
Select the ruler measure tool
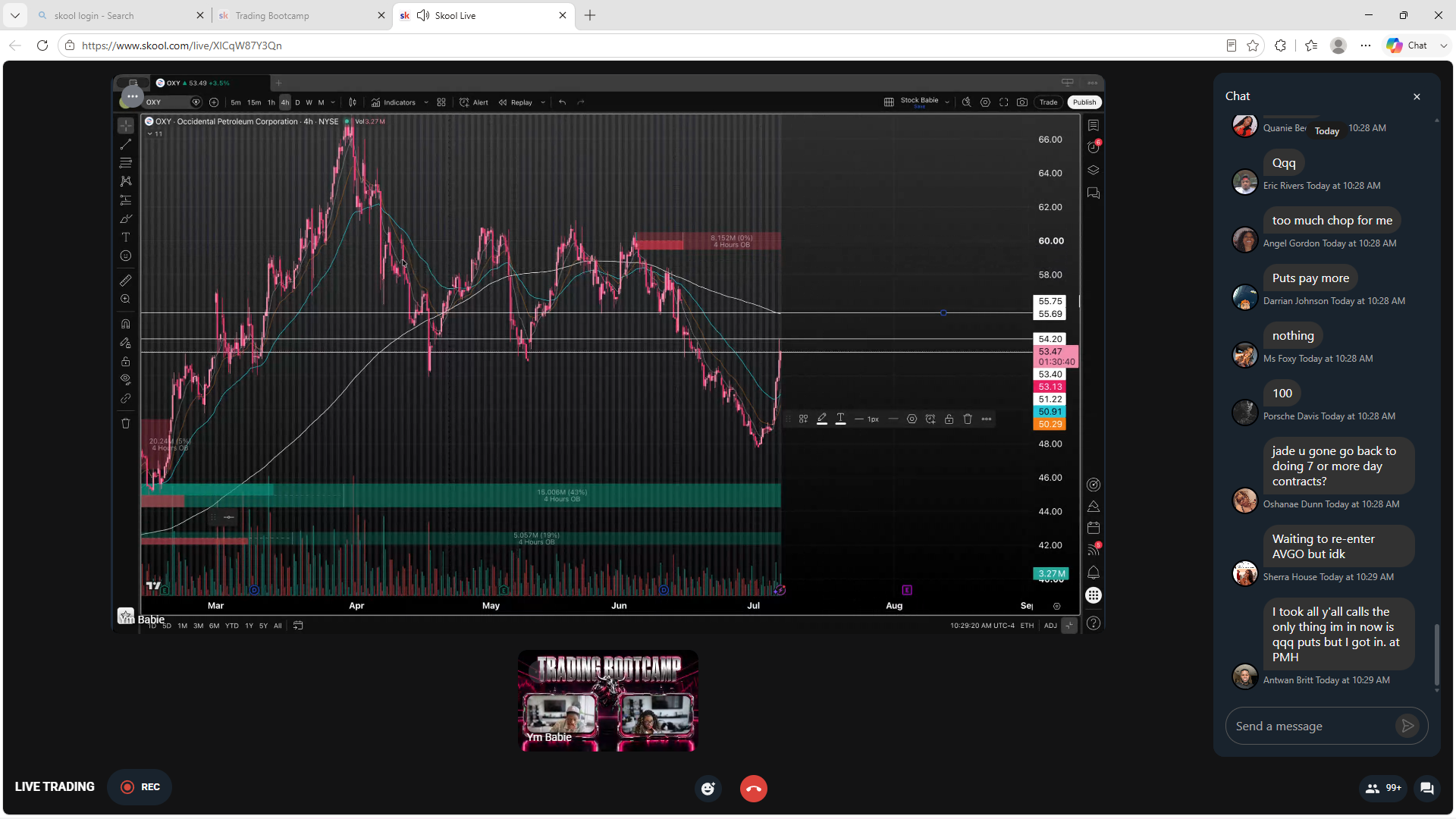pyautogui.click(x=126, y=281)
